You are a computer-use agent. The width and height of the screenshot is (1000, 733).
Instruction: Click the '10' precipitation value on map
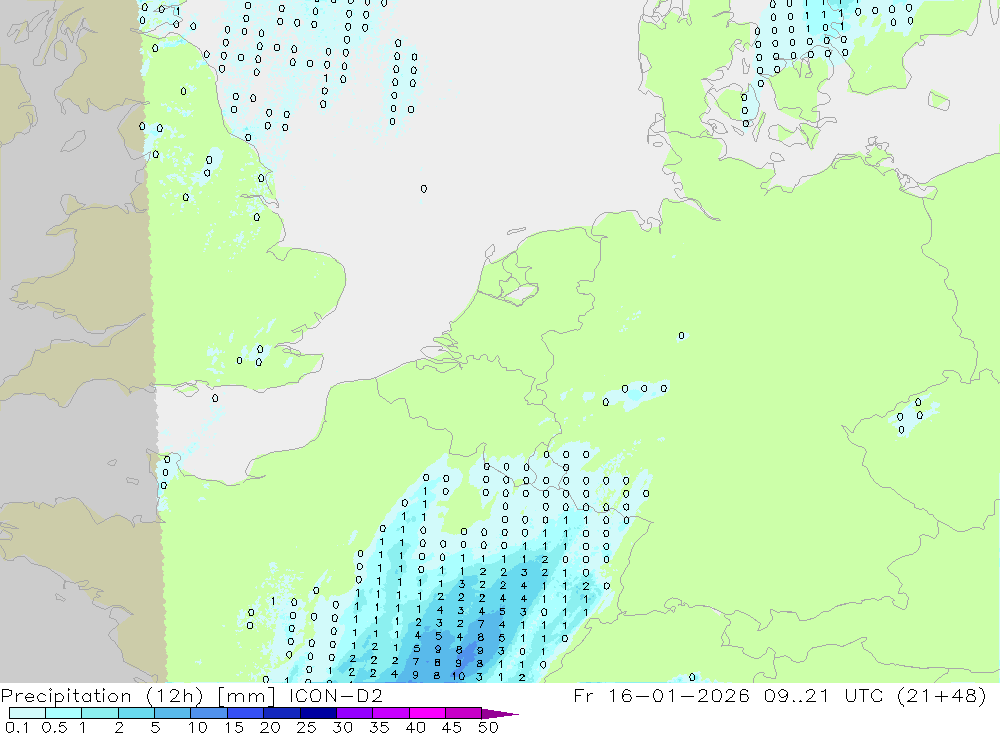click(x=459, y=676)
